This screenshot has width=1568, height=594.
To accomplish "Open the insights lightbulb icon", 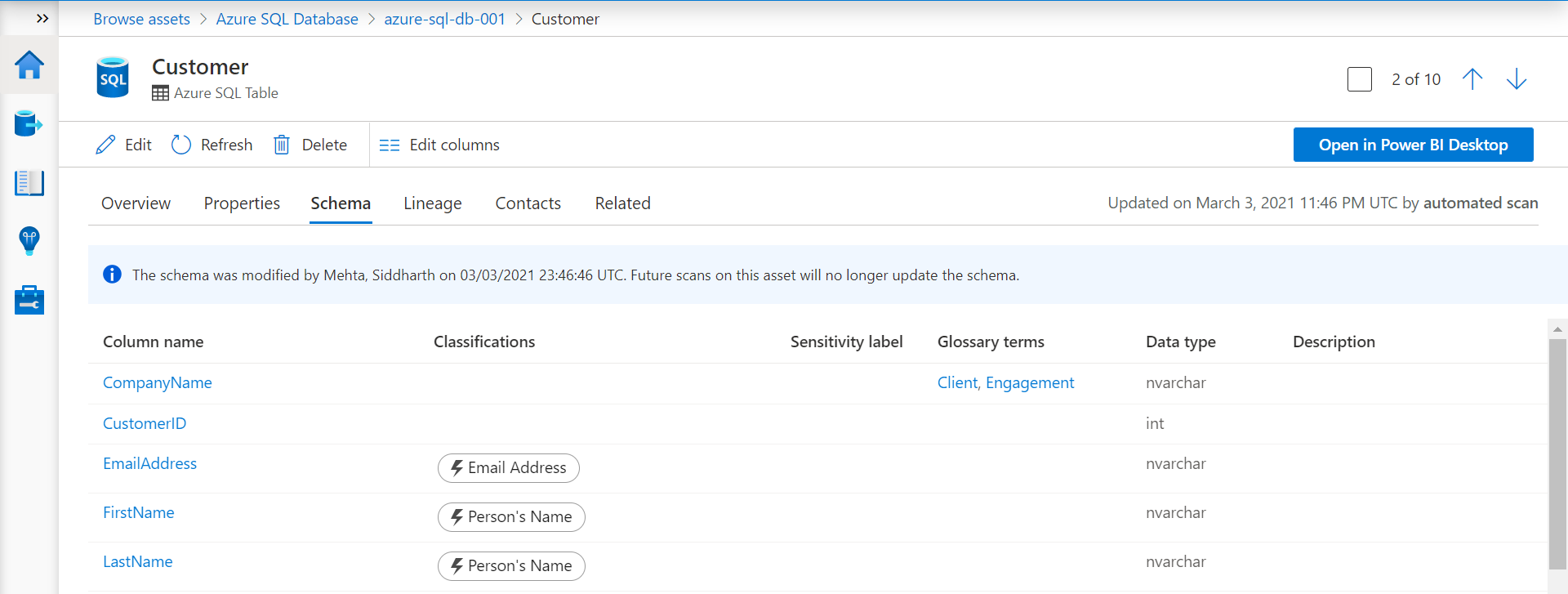I will coord(29,241).
